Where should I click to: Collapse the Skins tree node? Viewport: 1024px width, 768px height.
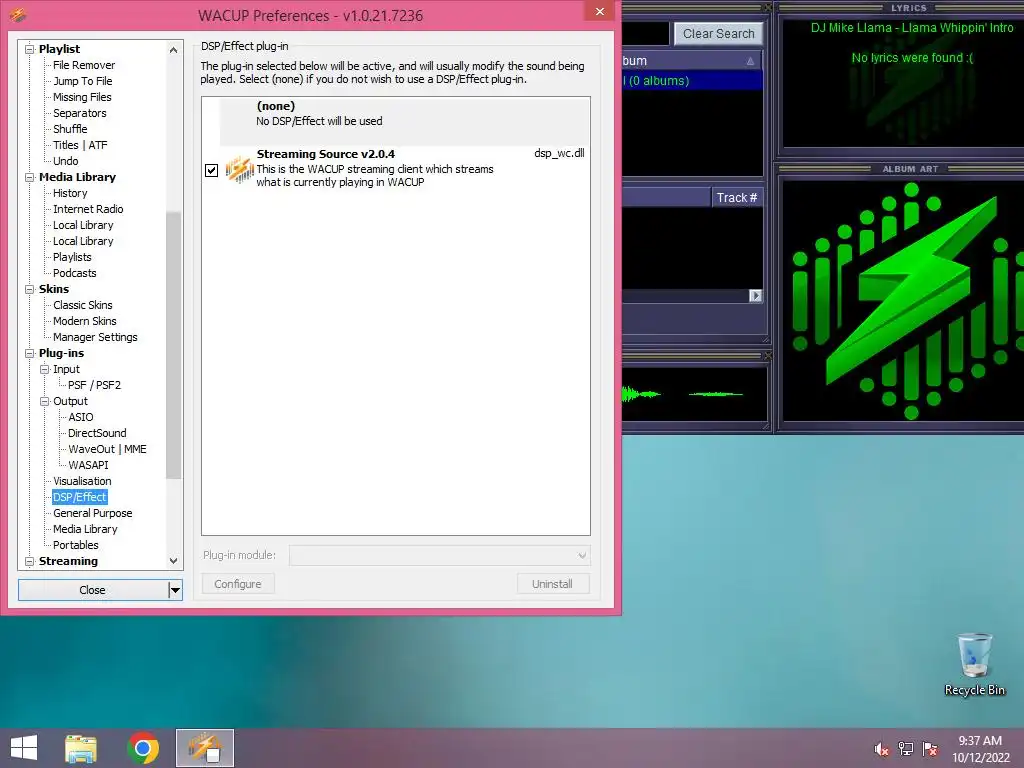(29, 289)
